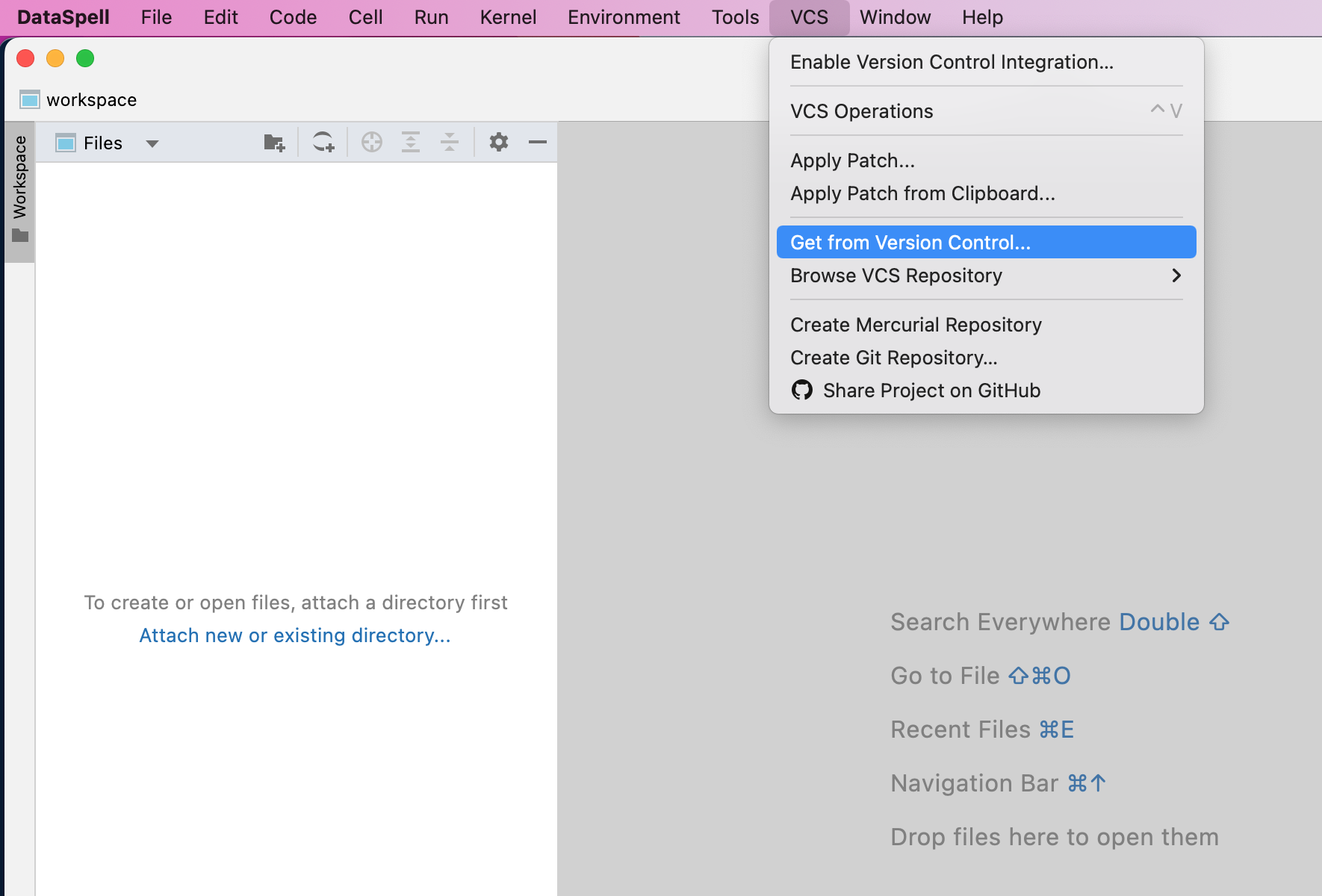
Task: Click the GitHub icon next to Share Project
Action: pyautogui.click(x=802, y=390)
